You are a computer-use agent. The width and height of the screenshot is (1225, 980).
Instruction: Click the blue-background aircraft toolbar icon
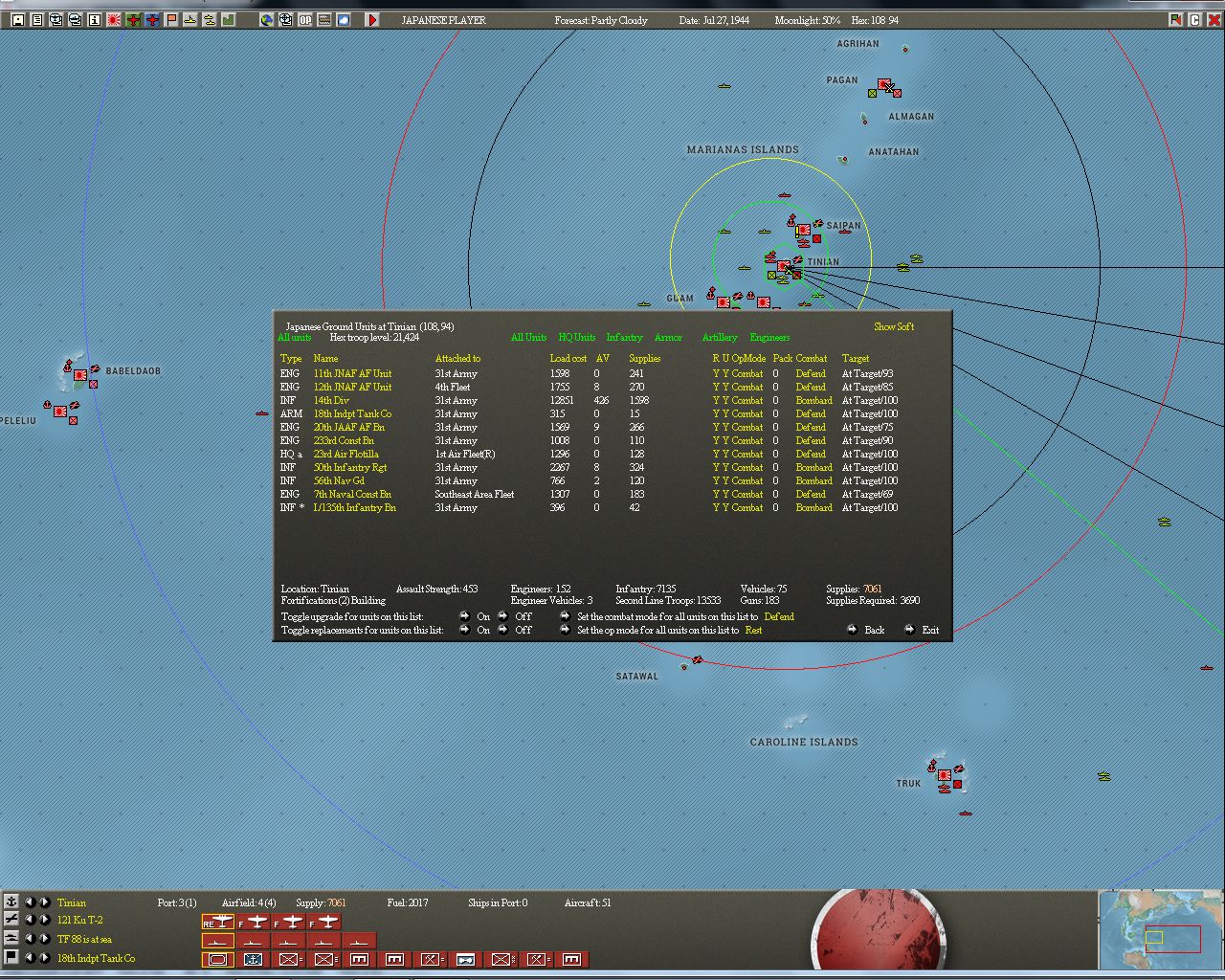[x=152, y=19]
